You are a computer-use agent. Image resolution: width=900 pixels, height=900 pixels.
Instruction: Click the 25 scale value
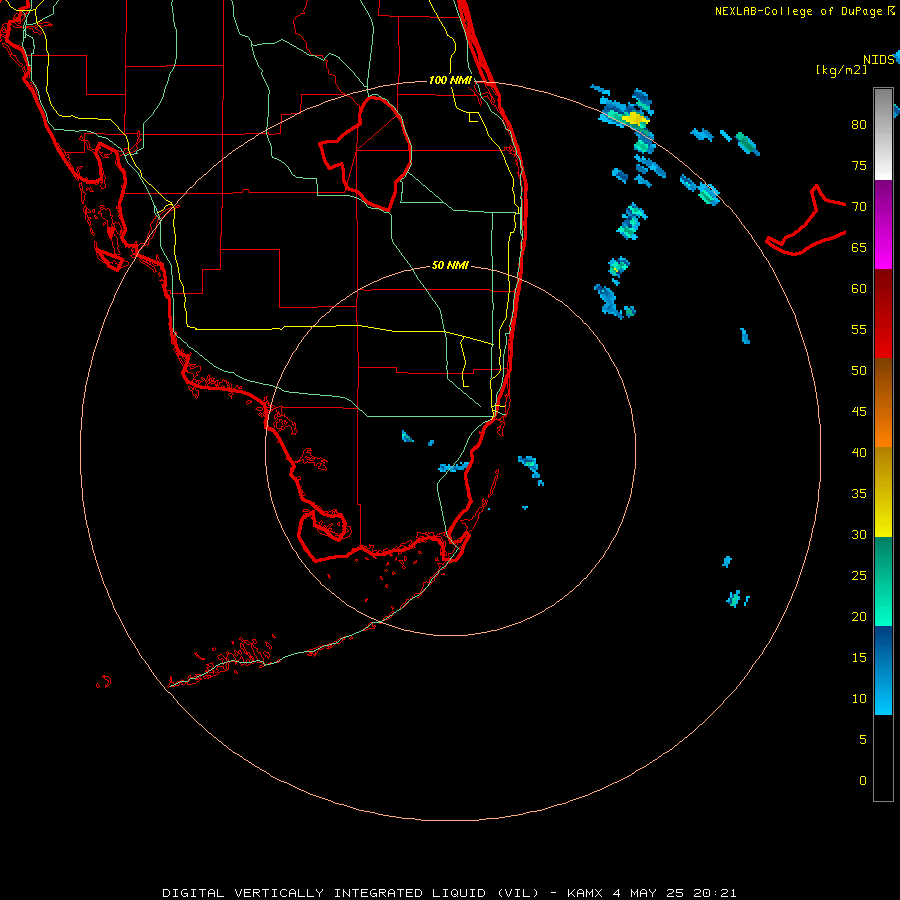[859, 575]
